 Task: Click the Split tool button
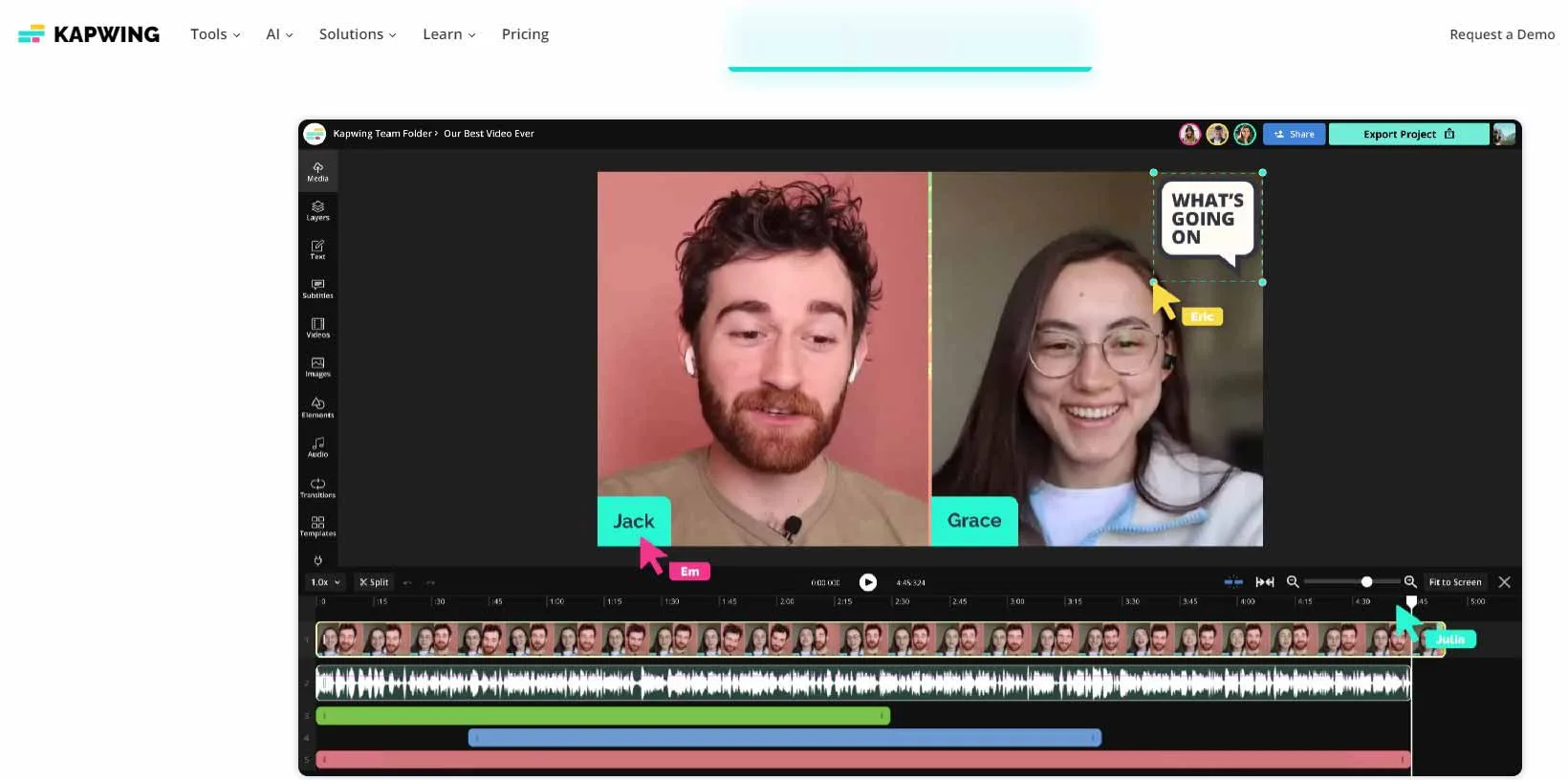click(374, 582)
